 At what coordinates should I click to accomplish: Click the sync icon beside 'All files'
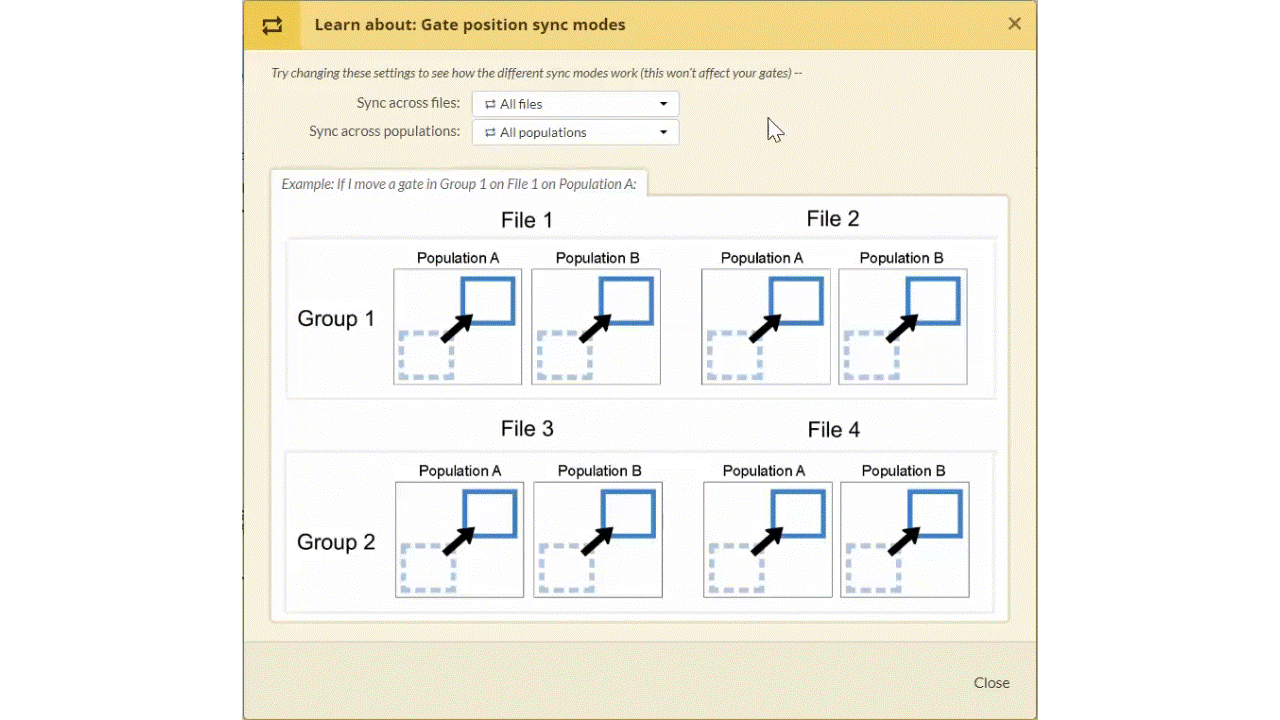point(490,104)
